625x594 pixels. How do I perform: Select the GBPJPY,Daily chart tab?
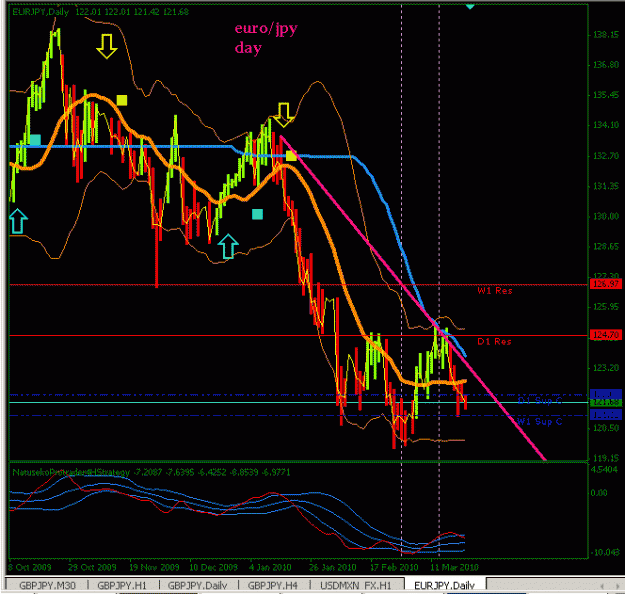(x=197, y=585)
